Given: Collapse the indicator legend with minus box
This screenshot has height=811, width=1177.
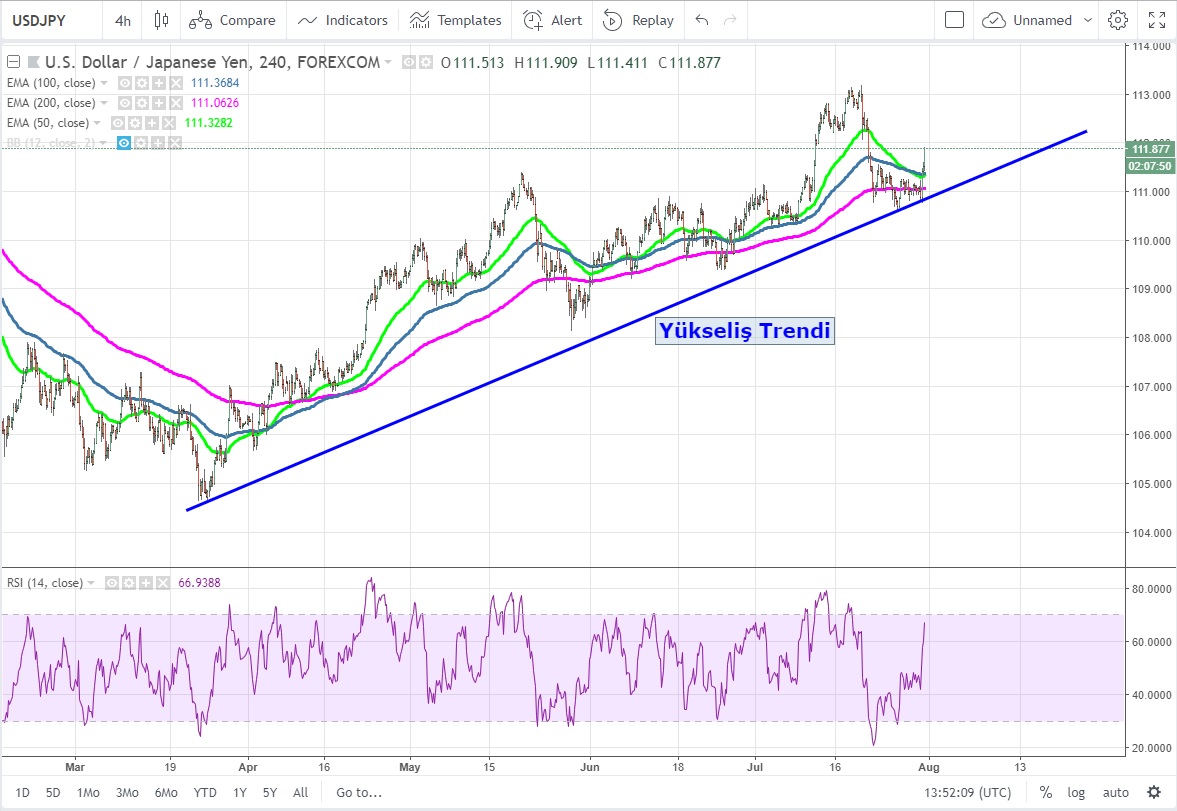Looking at the screenshot, I should point(11,62).
